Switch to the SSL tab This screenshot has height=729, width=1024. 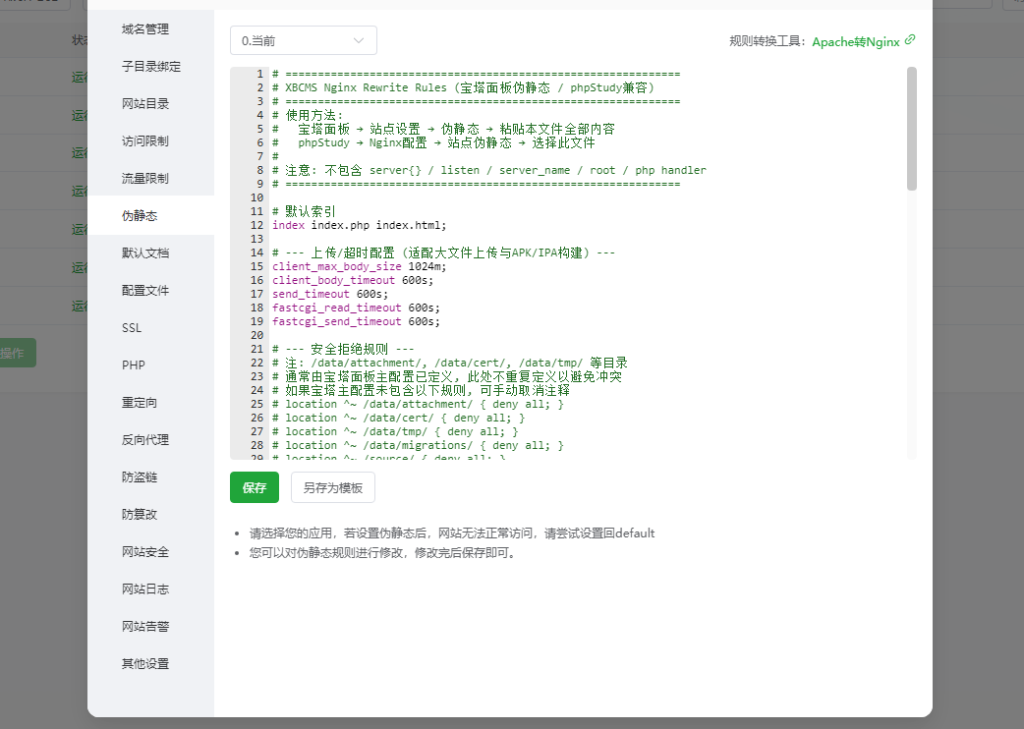[x=131, y=327]
